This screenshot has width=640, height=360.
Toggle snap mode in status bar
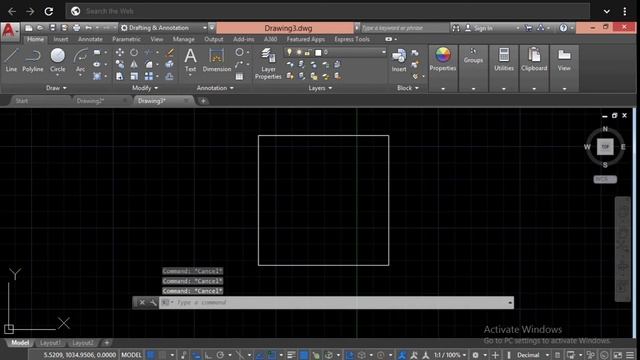pyautogui.click(x=163, y=355)
